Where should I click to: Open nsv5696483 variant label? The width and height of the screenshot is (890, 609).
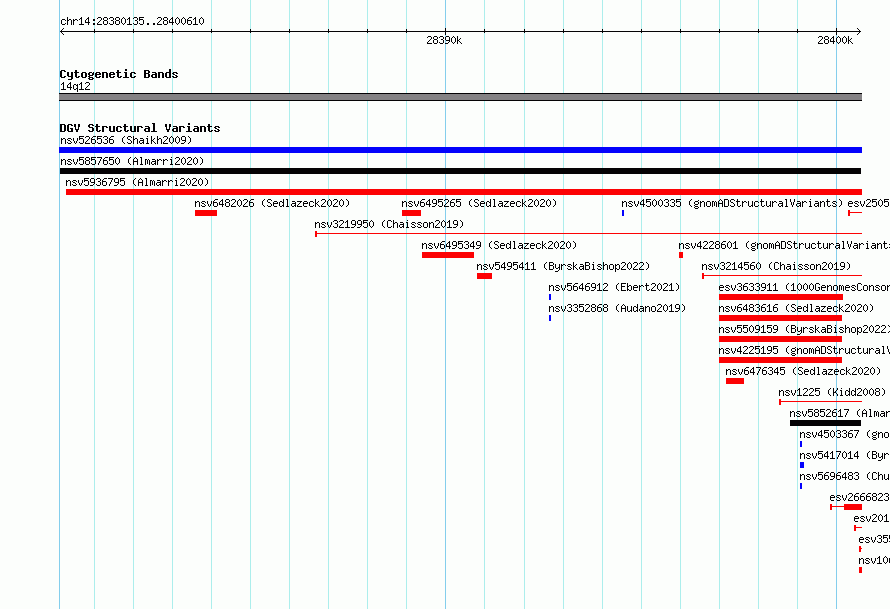pyautogui.click(x=845, y=476)
